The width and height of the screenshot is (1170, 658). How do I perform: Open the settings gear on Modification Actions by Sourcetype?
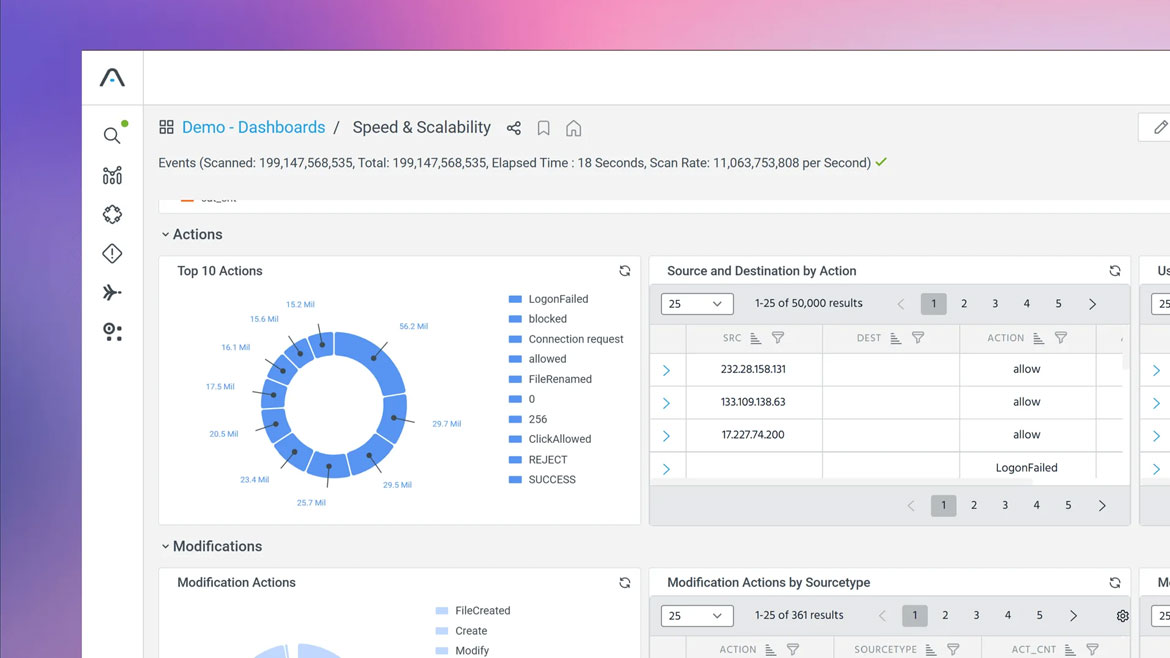point(1122,616)
